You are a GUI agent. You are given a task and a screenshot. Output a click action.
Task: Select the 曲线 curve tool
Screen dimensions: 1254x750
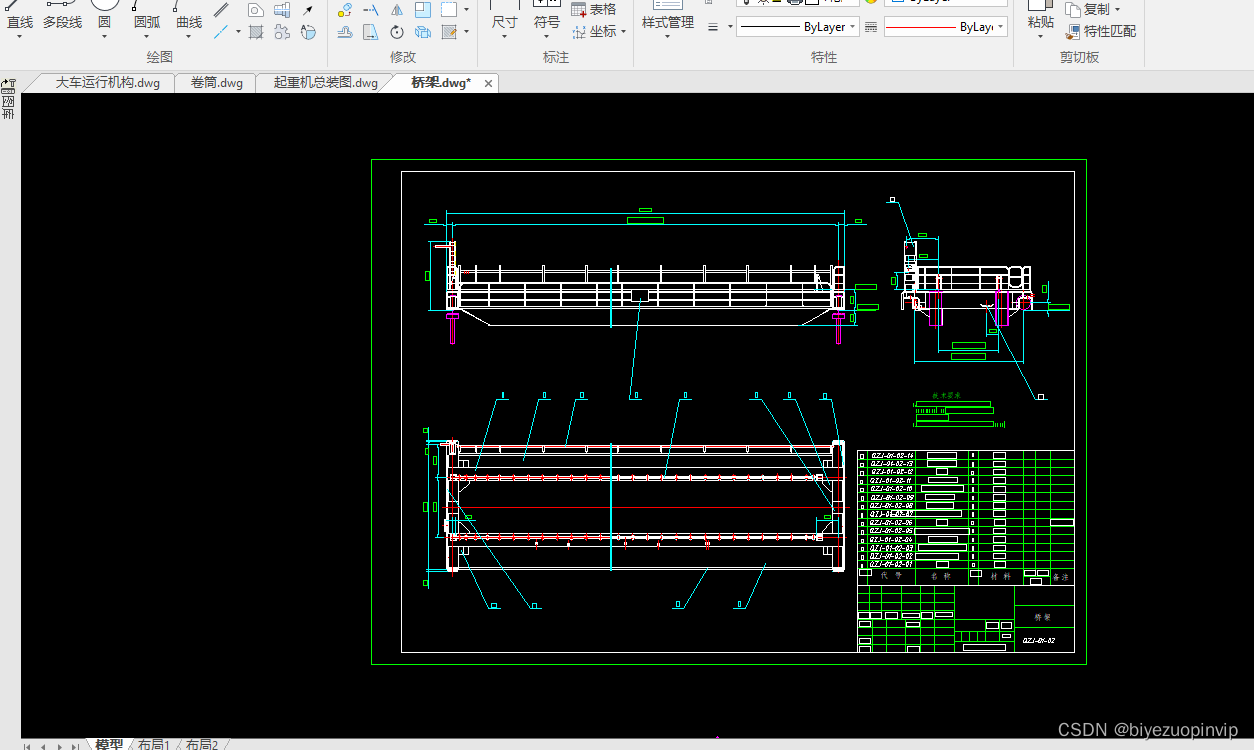189,15
